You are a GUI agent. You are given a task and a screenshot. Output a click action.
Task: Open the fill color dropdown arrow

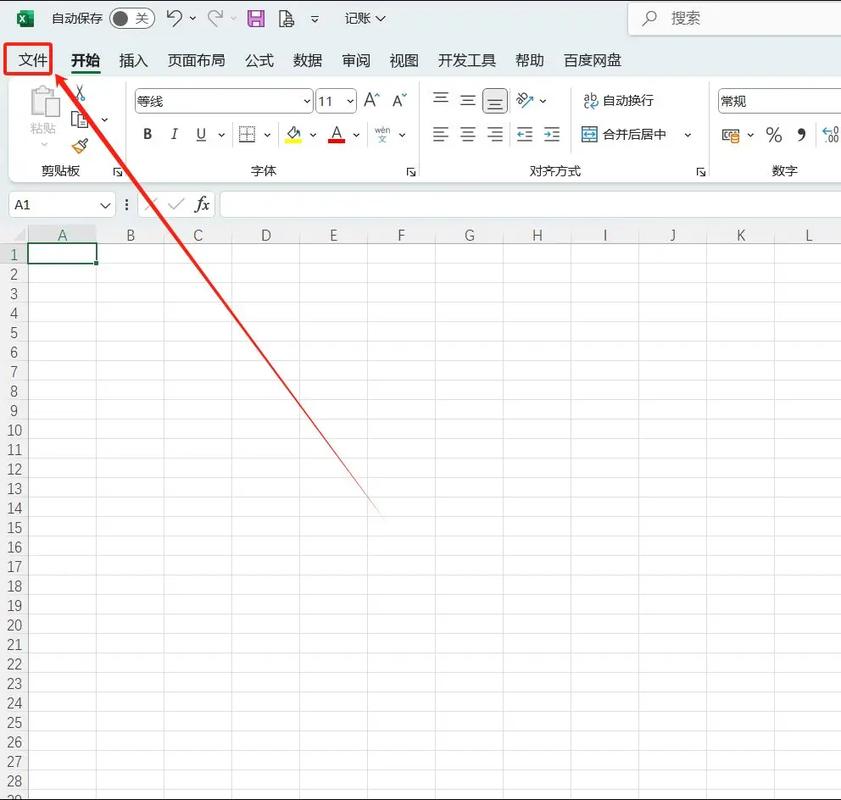tap(313, 135)
